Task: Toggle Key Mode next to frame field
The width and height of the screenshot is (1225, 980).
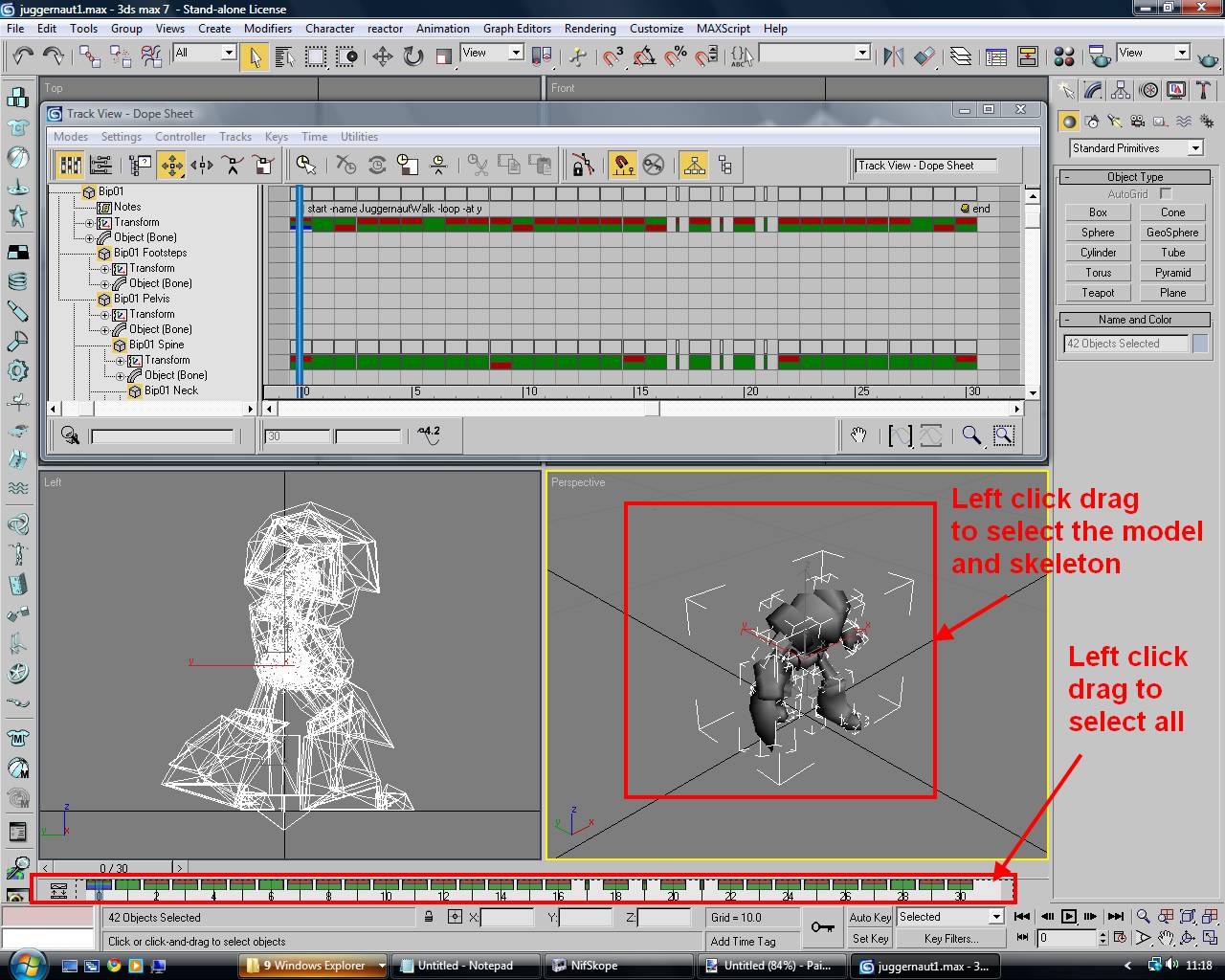Action: pos(1023,939)
